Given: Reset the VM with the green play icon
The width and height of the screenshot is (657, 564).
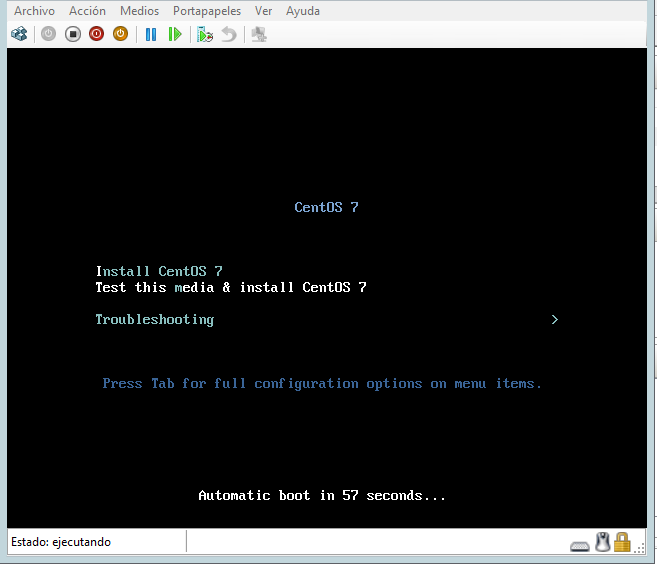Looking at the screenshot, I should click(175, 34).
